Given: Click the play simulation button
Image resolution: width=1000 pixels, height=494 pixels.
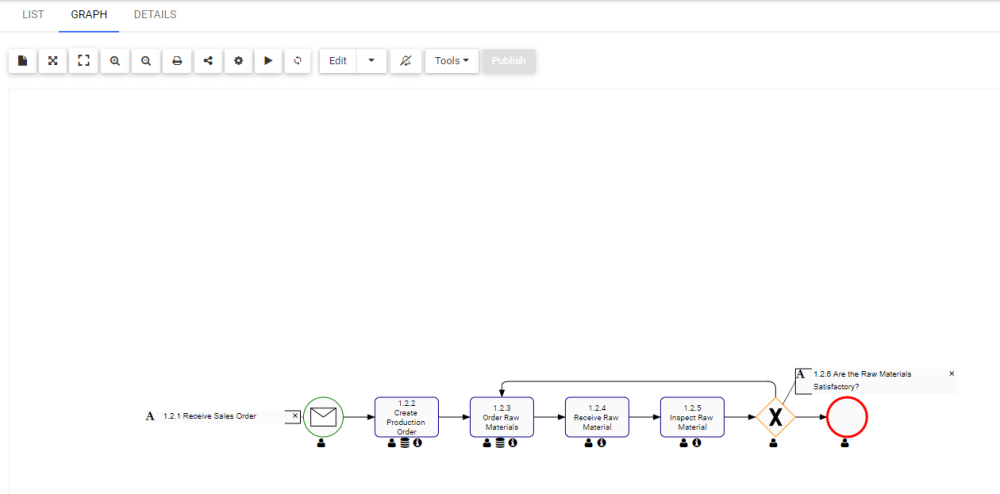Looking at the screenshot, I should click(268, 61).
